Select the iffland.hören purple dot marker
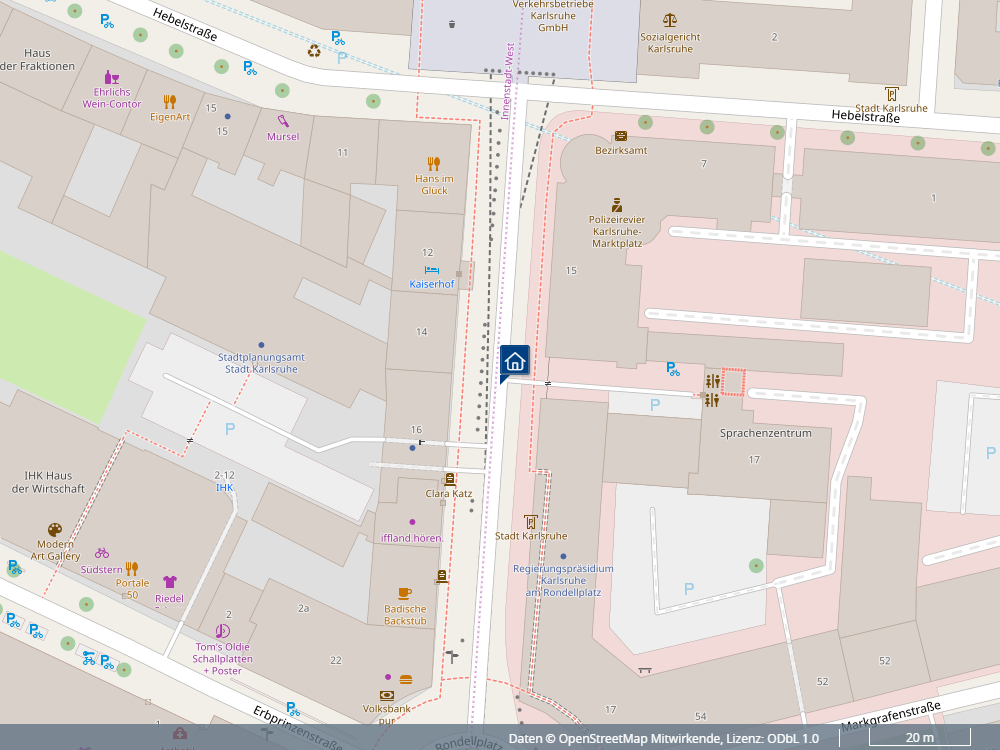 coord(412,522)
